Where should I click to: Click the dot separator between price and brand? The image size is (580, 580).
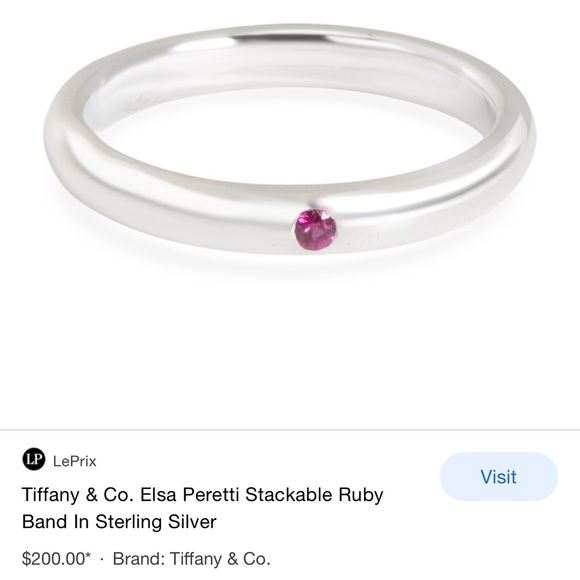tap(102, 560)
